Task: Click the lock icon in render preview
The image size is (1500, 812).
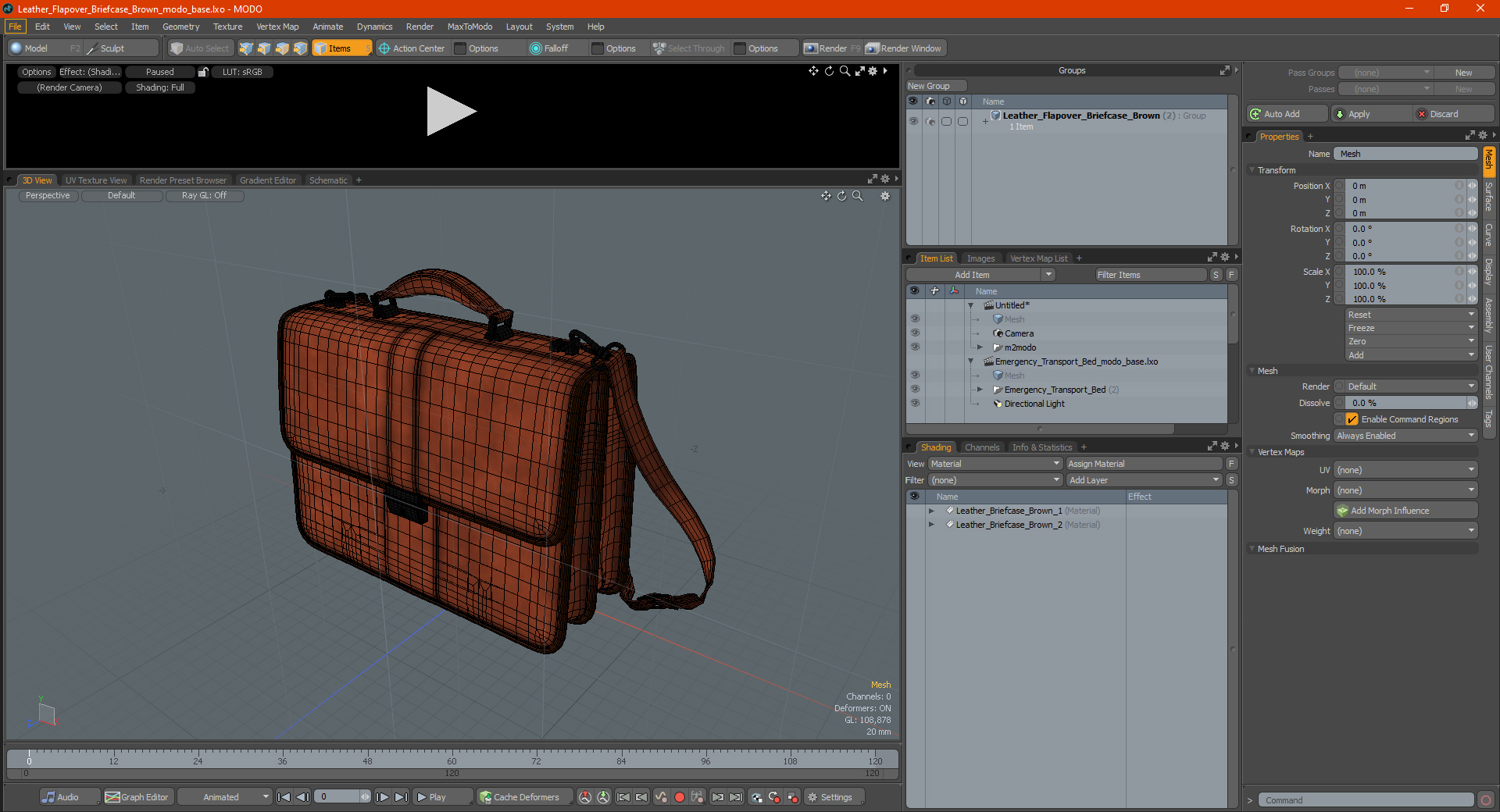Action: (x=203, y=72)
